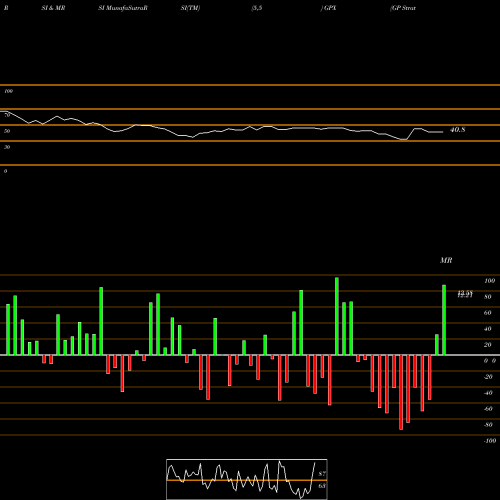The width and height of the screenshot is (500, 500).
Task: Click the 60 label on the MR axis
Action: pyautogui.click(x=488, y=313)
